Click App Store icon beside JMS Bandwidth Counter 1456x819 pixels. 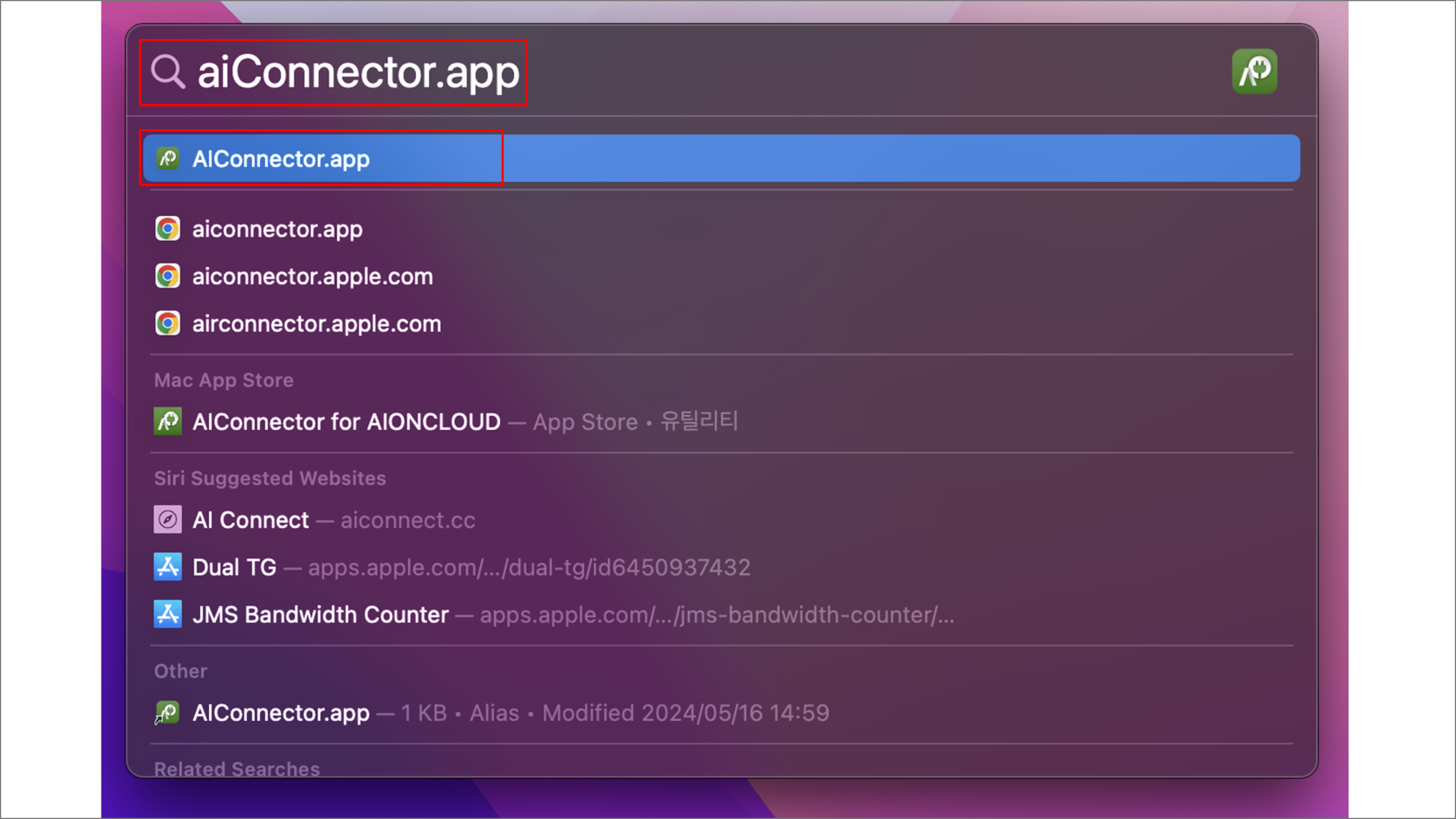point(168,614)
